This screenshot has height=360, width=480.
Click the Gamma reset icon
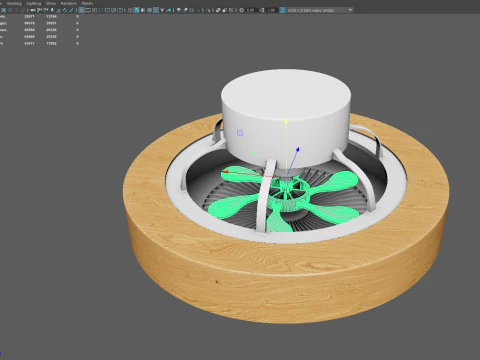(x=262, y=10)
